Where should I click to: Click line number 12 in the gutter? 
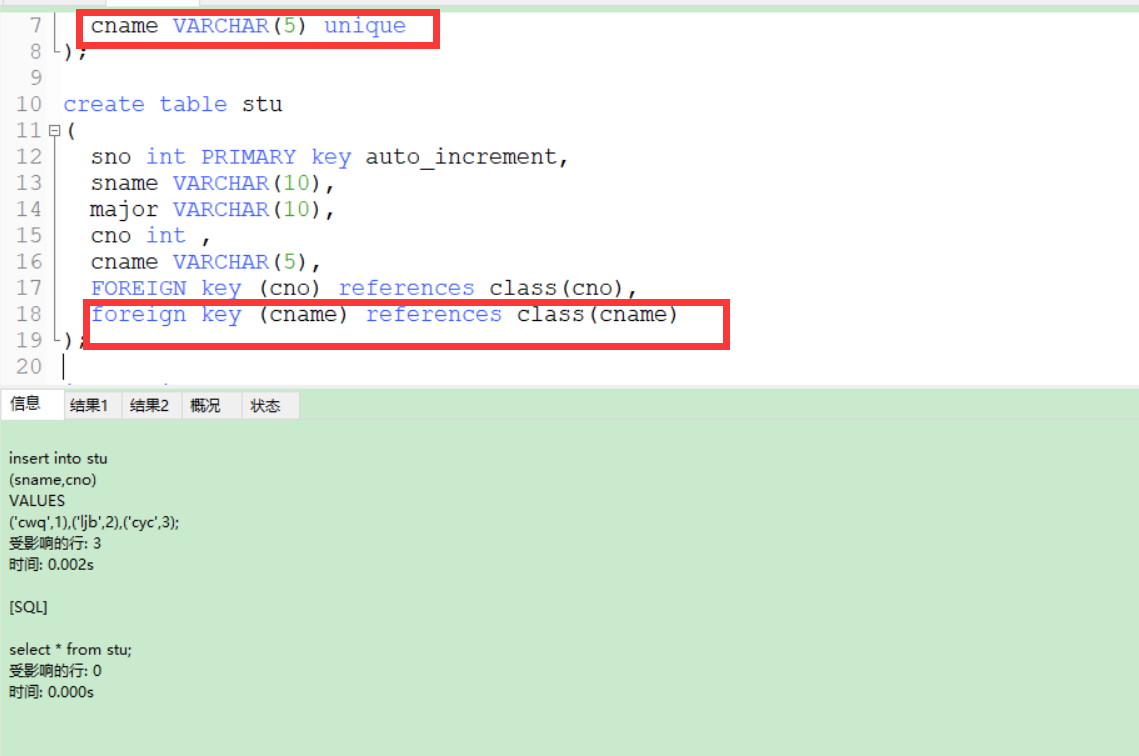tap(29, 157)
